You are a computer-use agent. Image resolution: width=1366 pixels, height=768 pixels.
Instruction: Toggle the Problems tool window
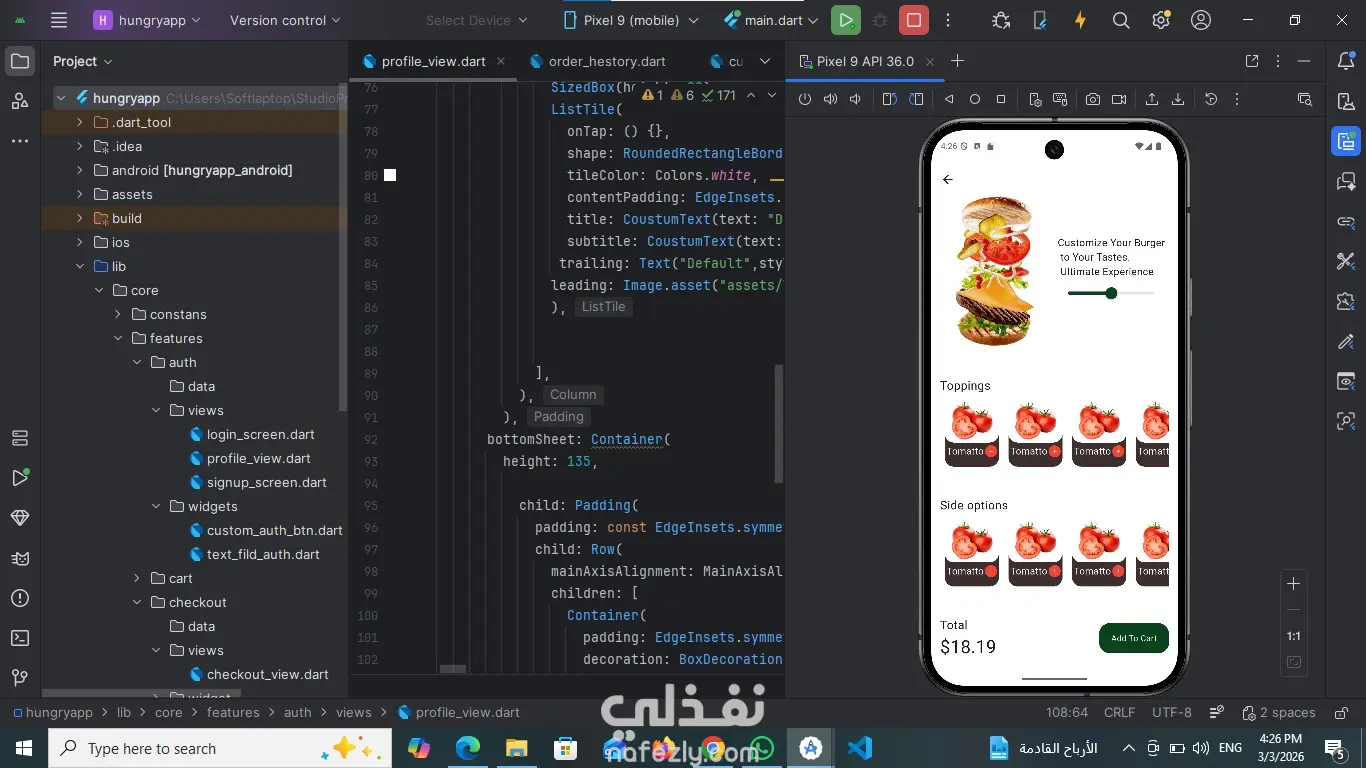tap(20, 598)
